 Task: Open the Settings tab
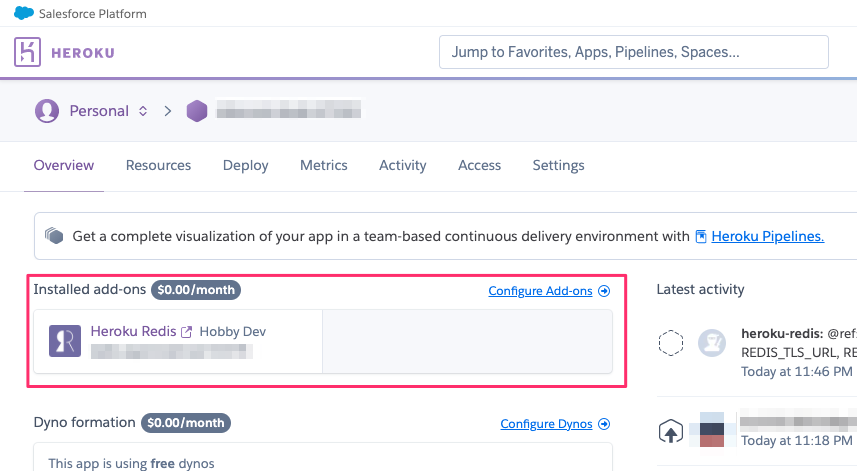pyautogui.click(x=559, y=165)
